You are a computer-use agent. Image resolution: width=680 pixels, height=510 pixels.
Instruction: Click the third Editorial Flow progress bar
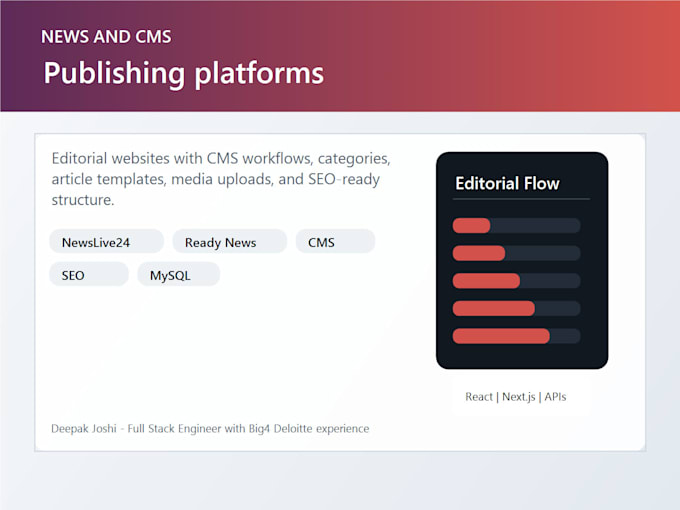click(x=517, y=281)
